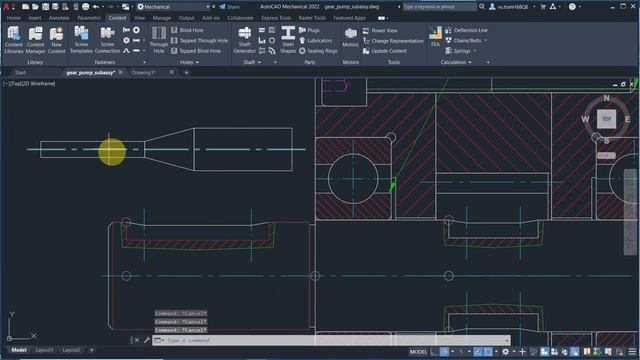Open the Content Manager
This screenshot has width=640, height=360.
pos(35,40)
